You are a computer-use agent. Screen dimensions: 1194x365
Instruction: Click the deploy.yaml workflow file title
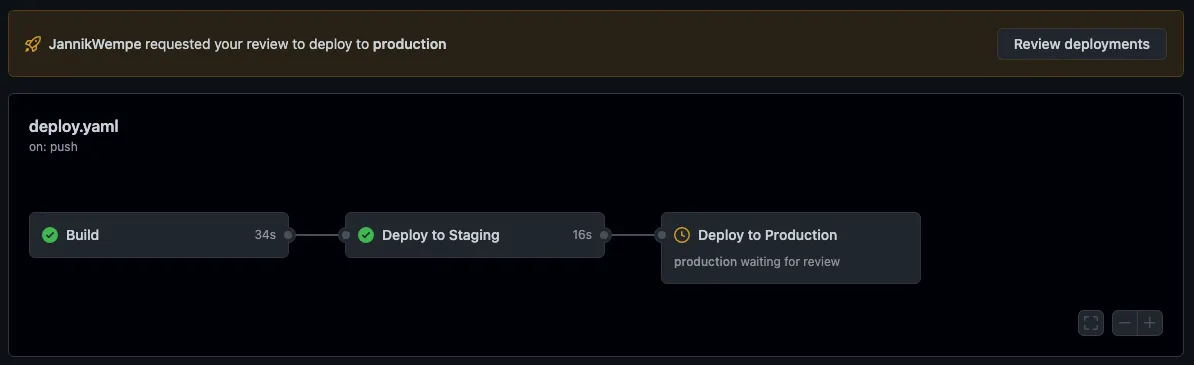(74, 126)
